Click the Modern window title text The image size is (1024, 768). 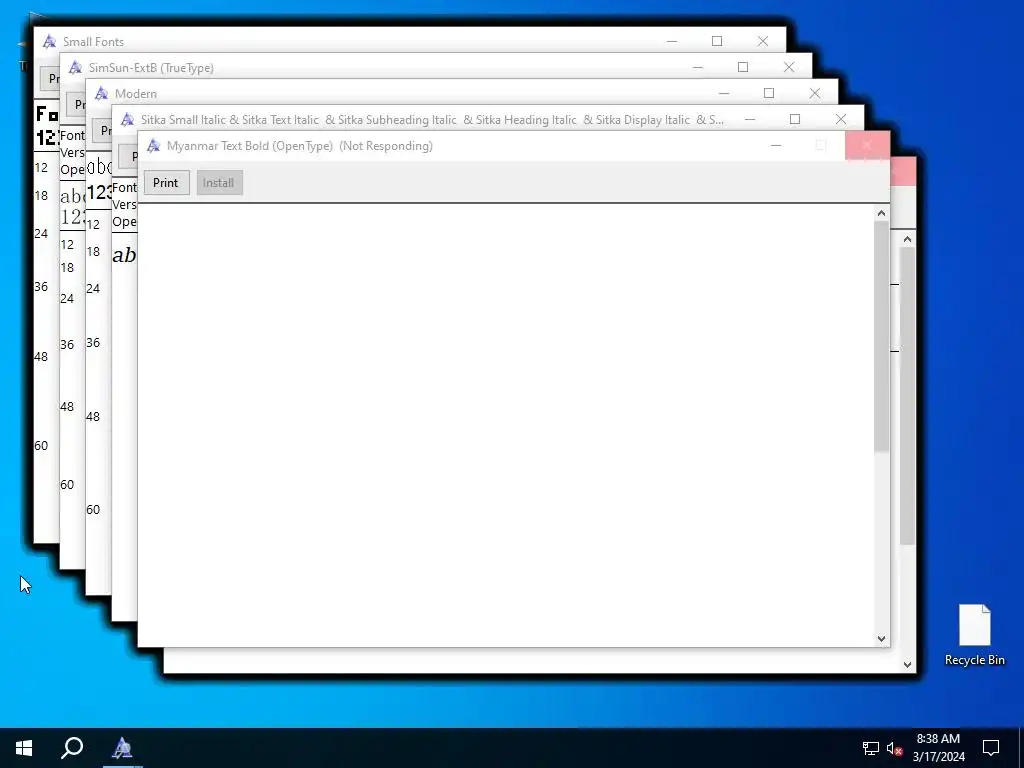click(x=136, y=94)
